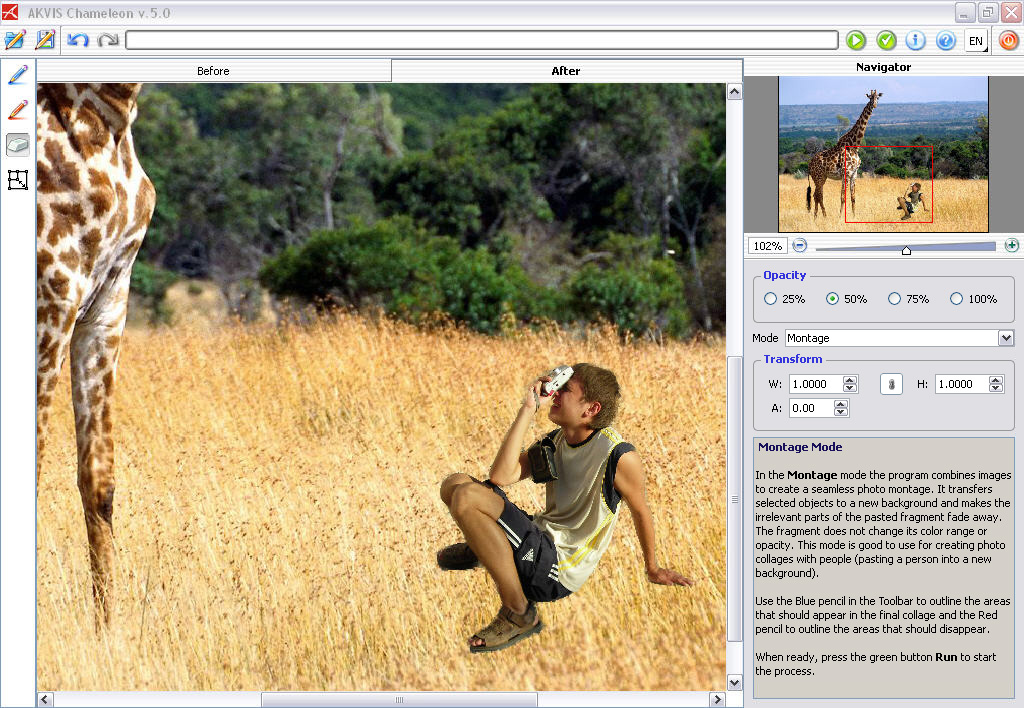Increase the angle A value
Screen dimensions: 1024x708
tap(841, 404)
